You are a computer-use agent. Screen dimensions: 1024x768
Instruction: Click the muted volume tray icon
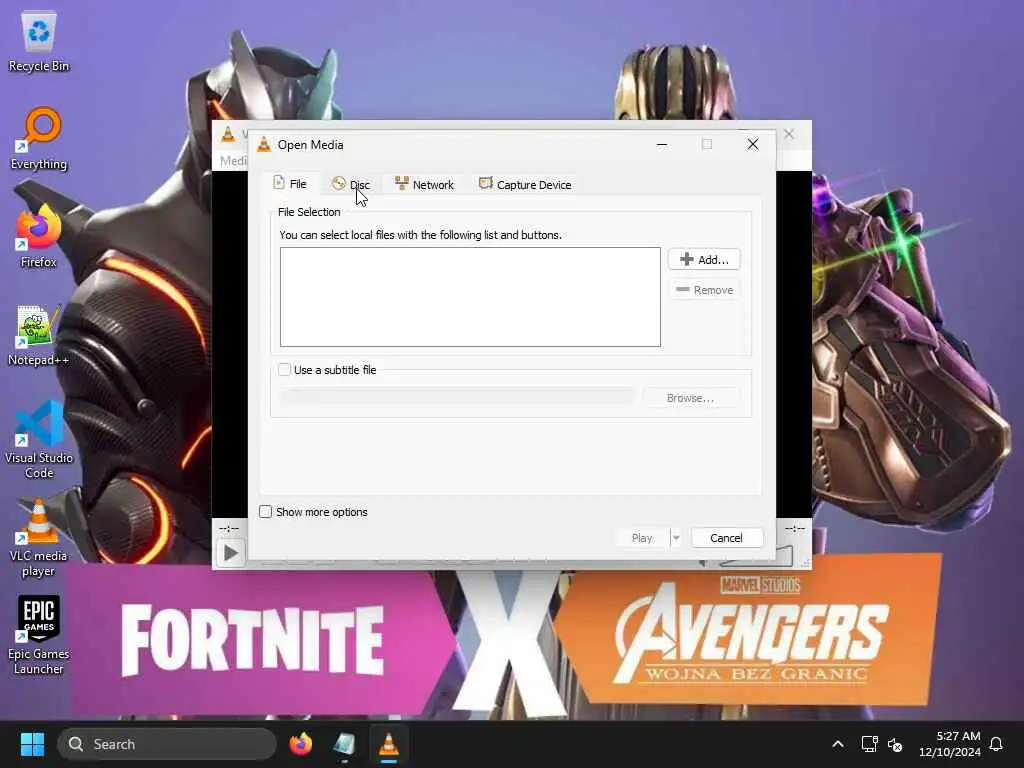(895, 744)
